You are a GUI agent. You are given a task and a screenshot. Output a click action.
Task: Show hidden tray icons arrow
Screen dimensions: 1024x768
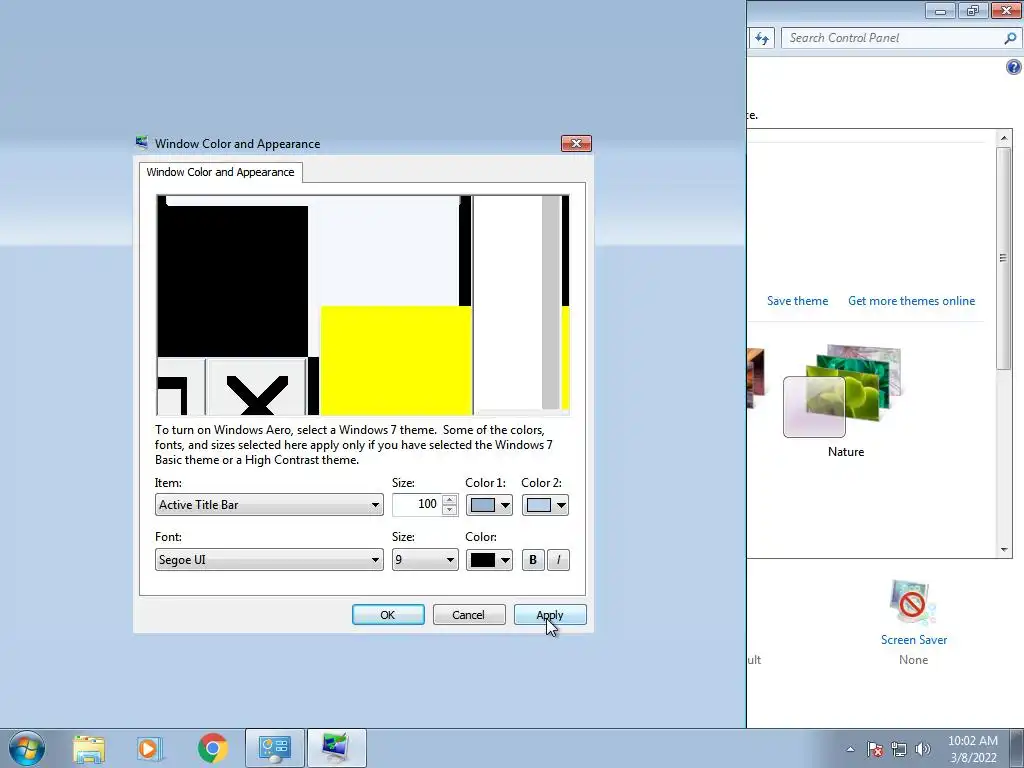(850, 749)
